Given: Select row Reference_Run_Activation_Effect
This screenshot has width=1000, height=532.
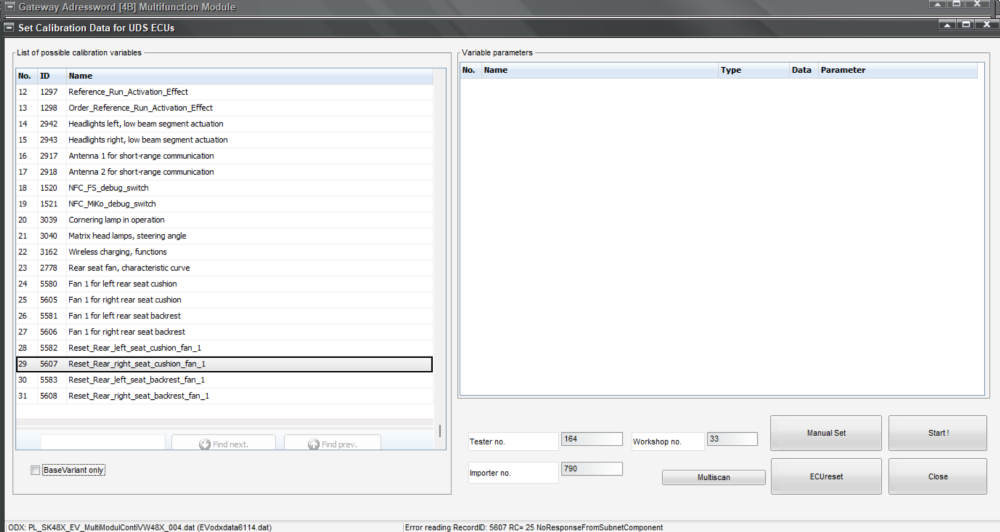Looking at the screenshot, I should click(224, 92).
